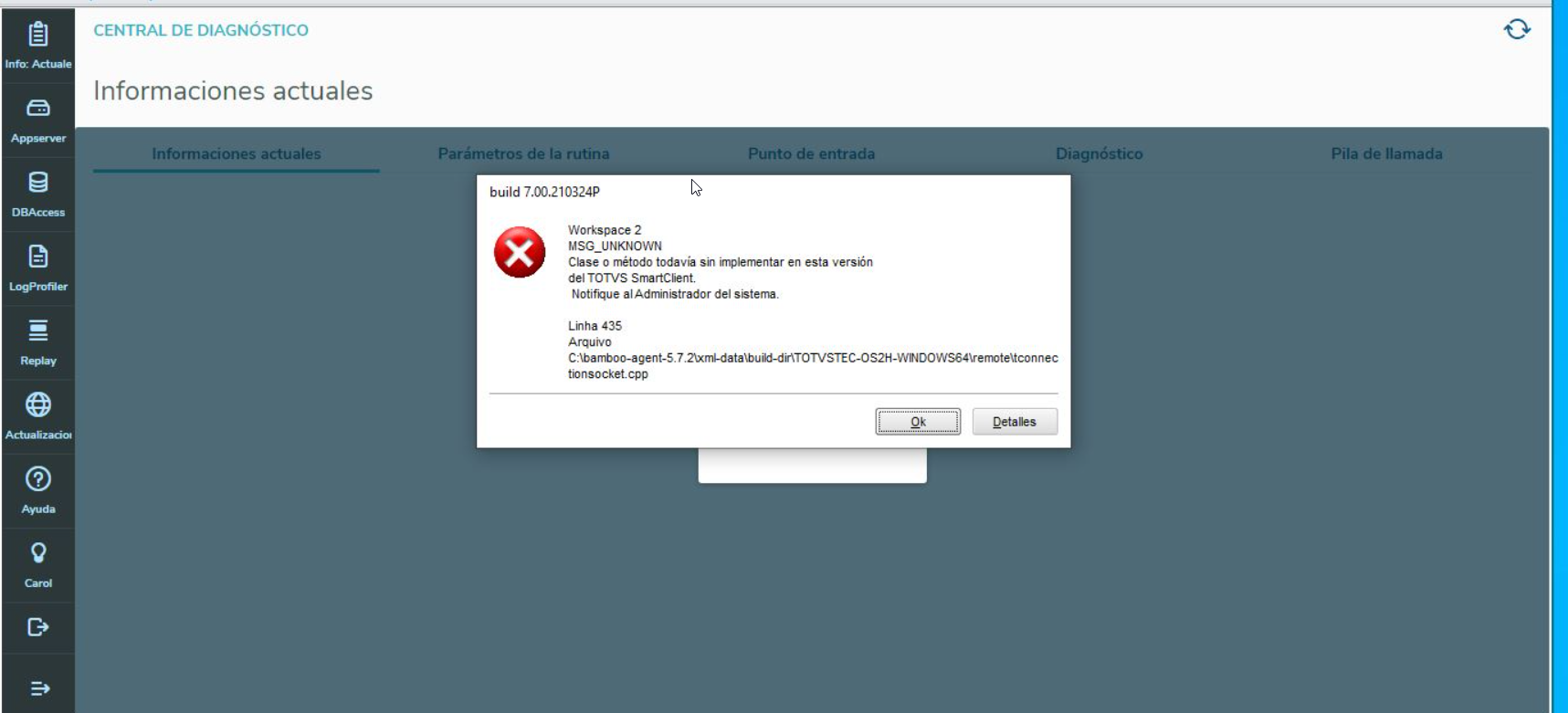The width and height of the screenshot is (1568, 713).
Task: Select the Carol lightbulb icon
Action: [x=37, y=553]
